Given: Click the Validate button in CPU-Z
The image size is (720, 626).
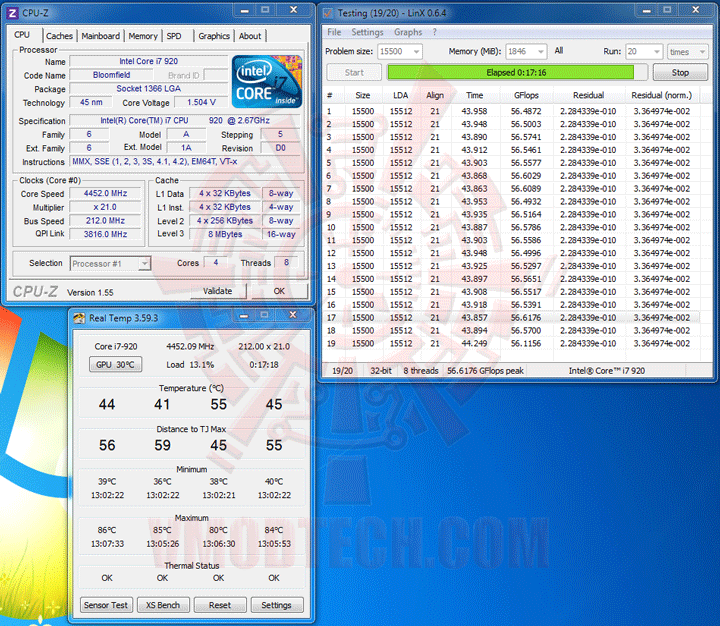Looking at the screenshot, I should [x=218, y=291].
